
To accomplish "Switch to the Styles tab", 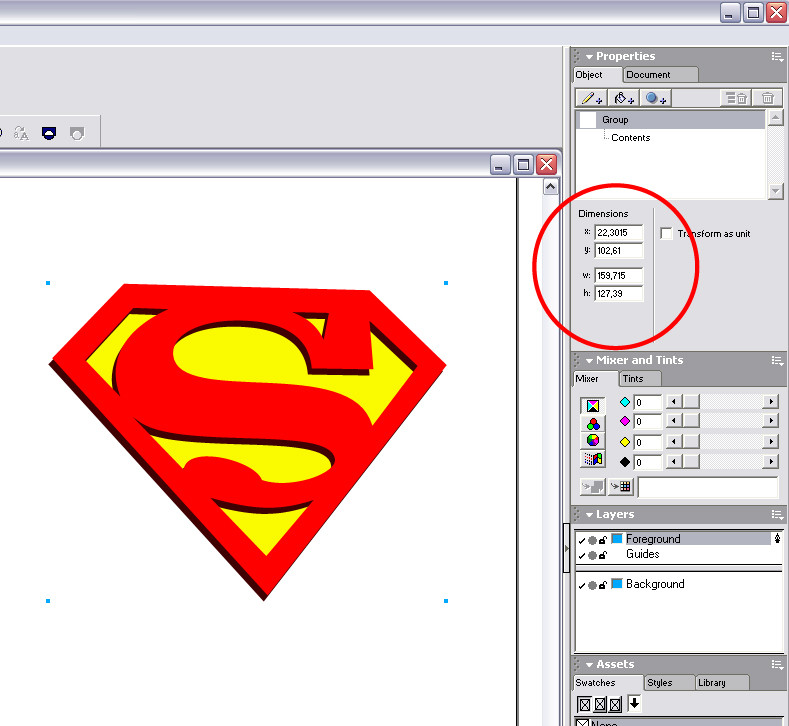I will pyautogui.click(x=669, y=682).
